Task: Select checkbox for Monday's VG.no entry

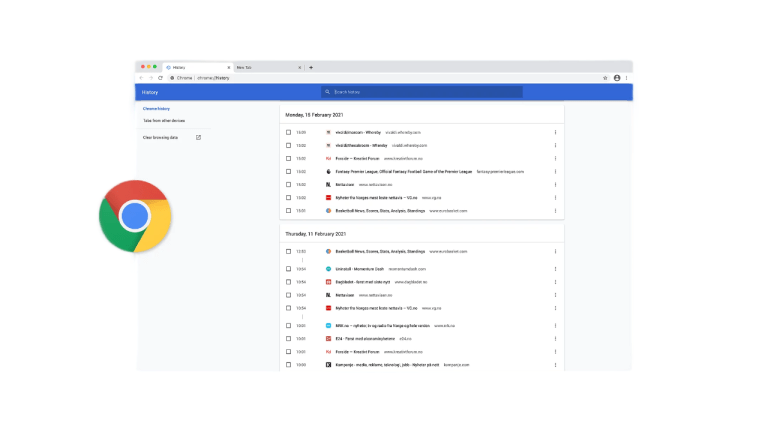Action: pyautogui.click(x=288, y=198)
